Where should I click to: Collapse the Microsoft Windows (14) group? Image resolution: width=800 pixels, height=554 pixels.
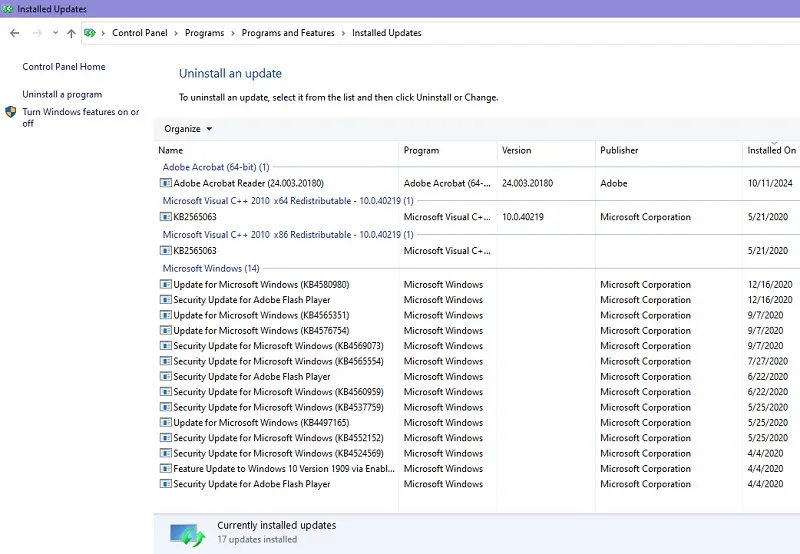211,268
